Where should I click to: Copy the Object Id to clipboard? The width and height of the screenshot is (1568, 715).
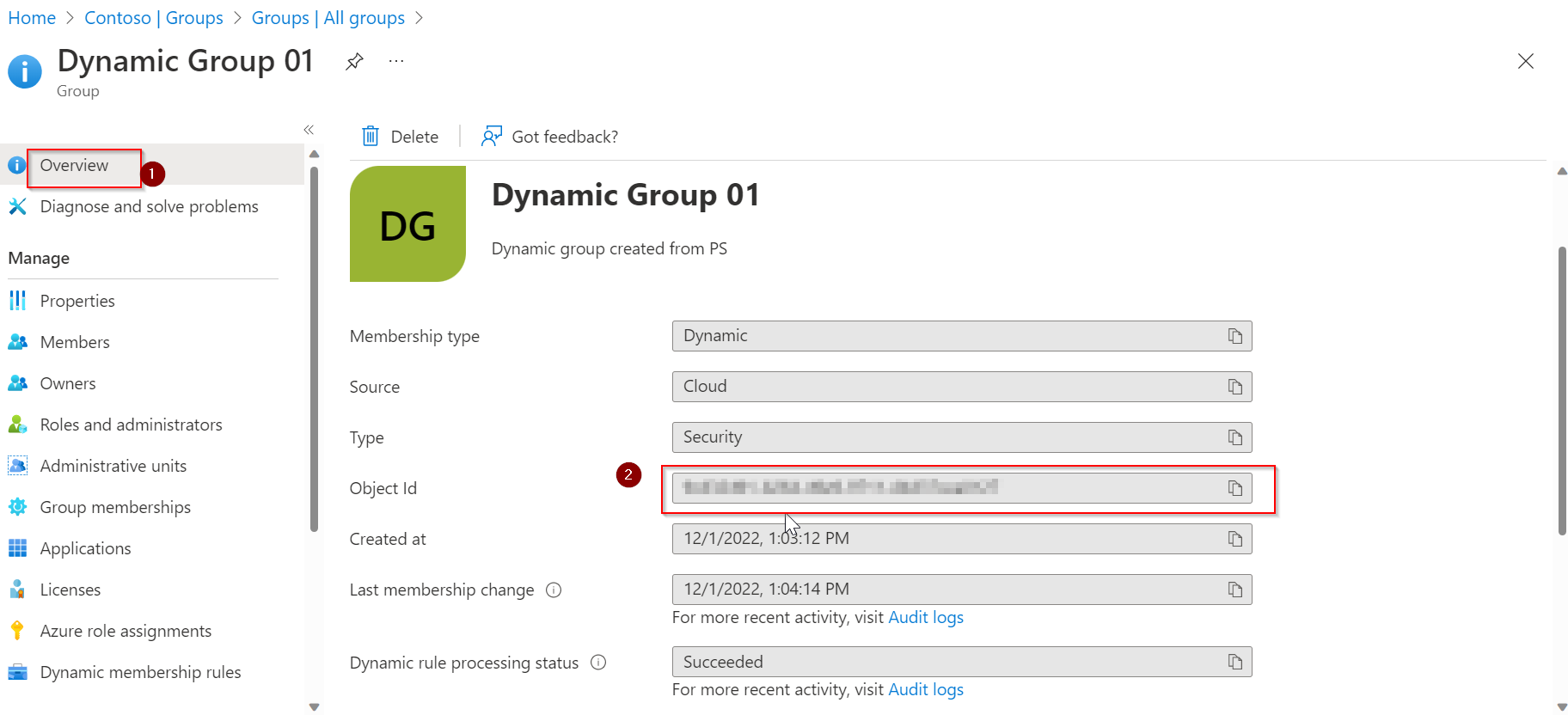click(x=1235, y=488)
